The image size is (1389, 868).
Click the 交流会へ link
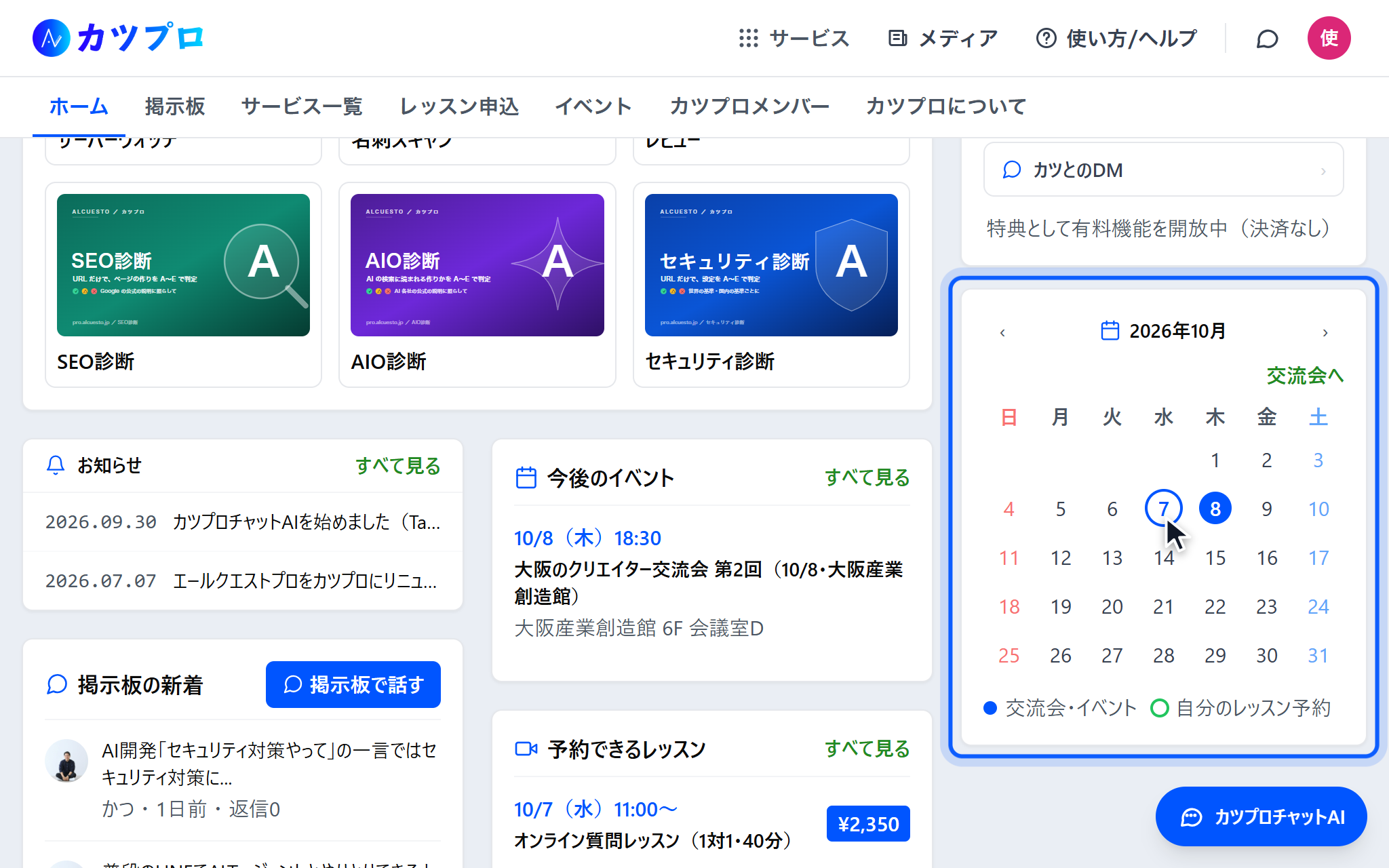coord(1304,375)
